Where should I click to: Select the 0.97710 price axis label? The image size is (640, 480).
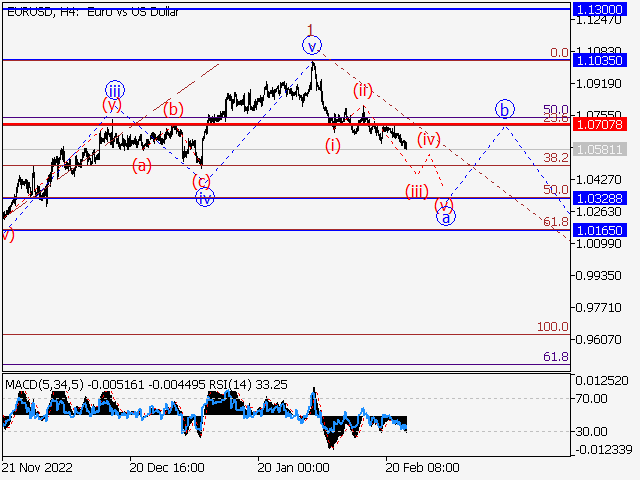click(598, 307)
